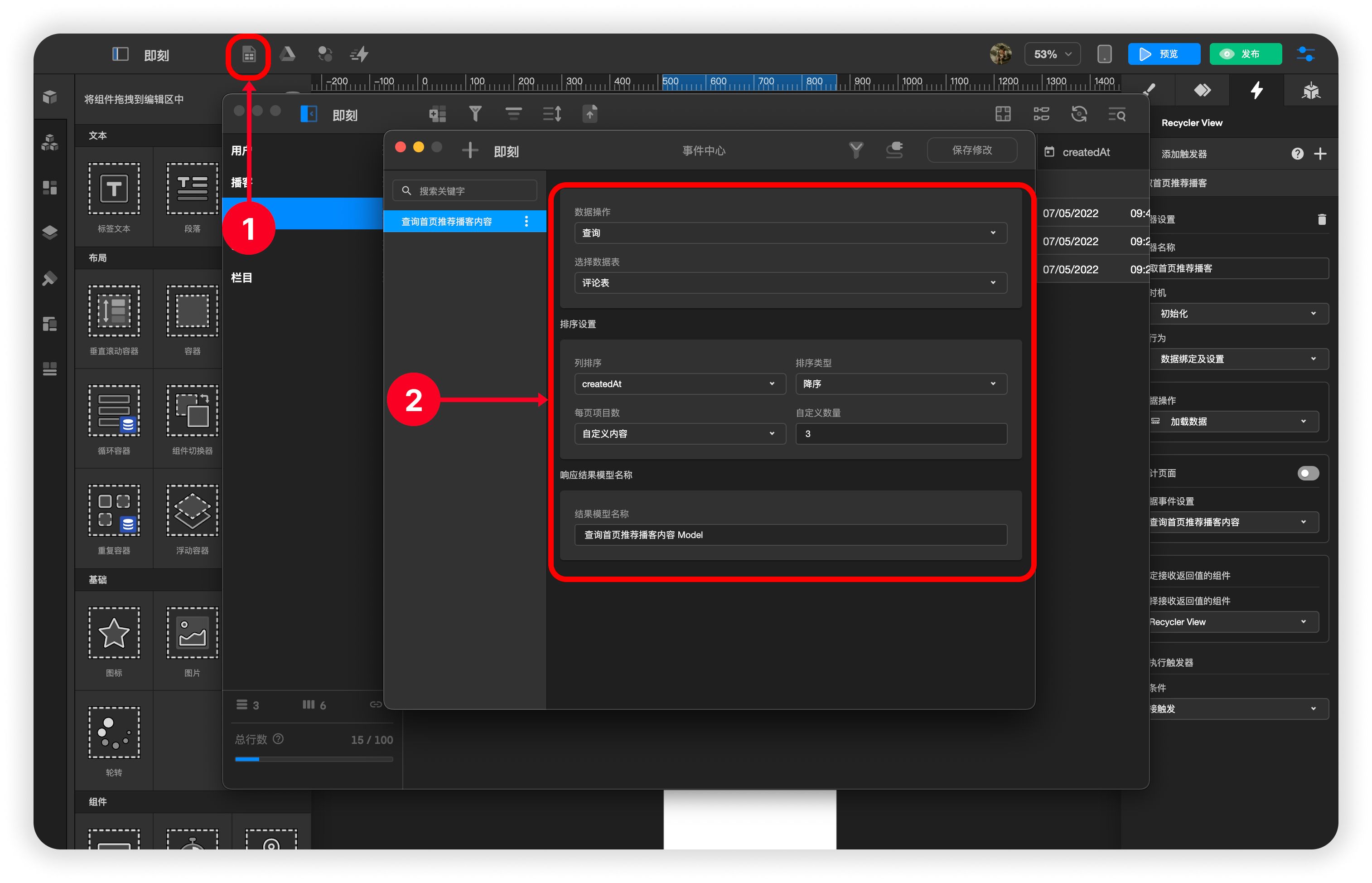Select the lightning trigger tab icon in right panel
The height and width of the screenshot is (883, 1372).
click(x=1256, y=91)
